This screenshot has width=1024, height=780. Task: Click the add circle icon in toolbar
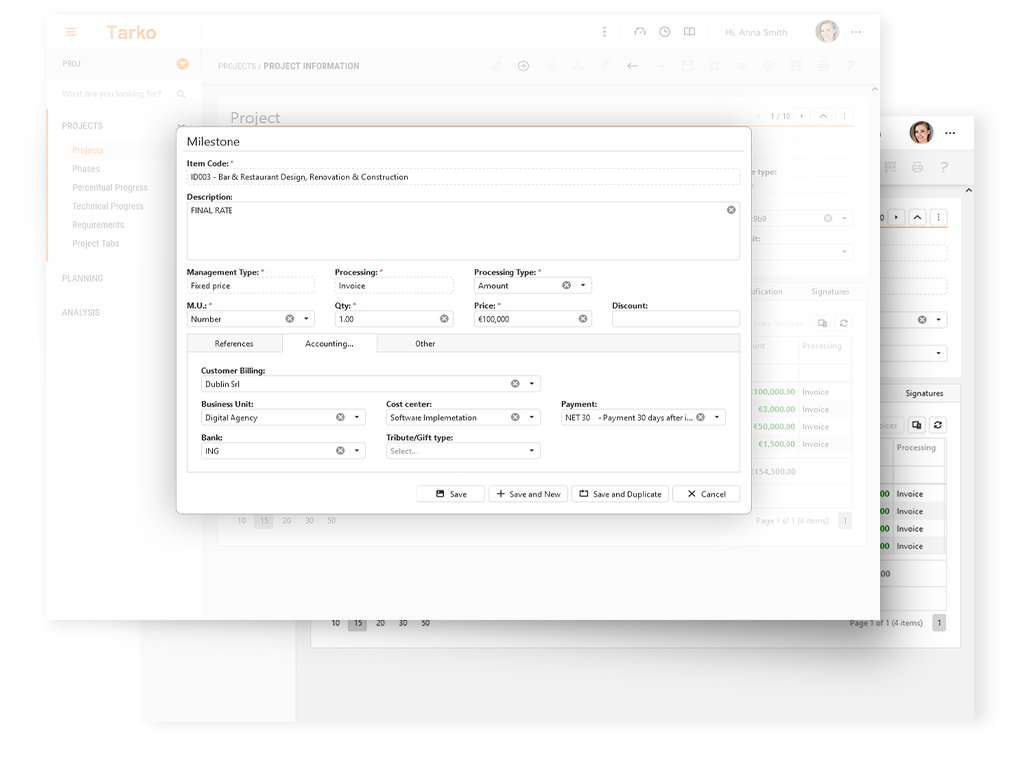point(523,66)
